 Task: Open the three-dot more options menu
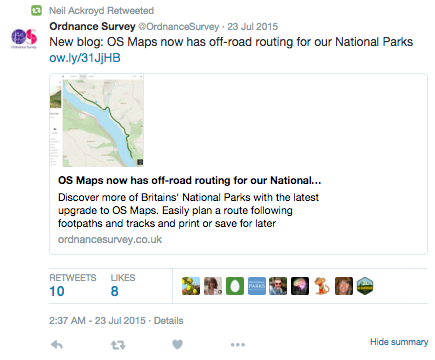tap(238, 345)
